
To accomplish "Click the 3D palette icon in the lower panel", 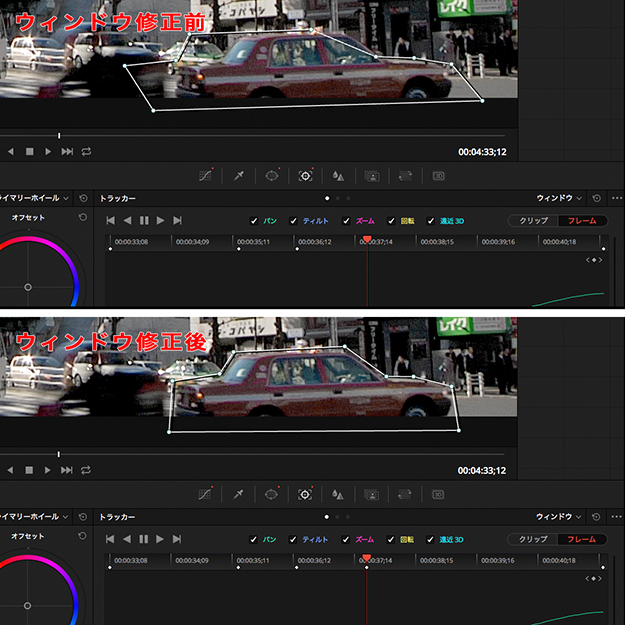I will pos(438,493).
